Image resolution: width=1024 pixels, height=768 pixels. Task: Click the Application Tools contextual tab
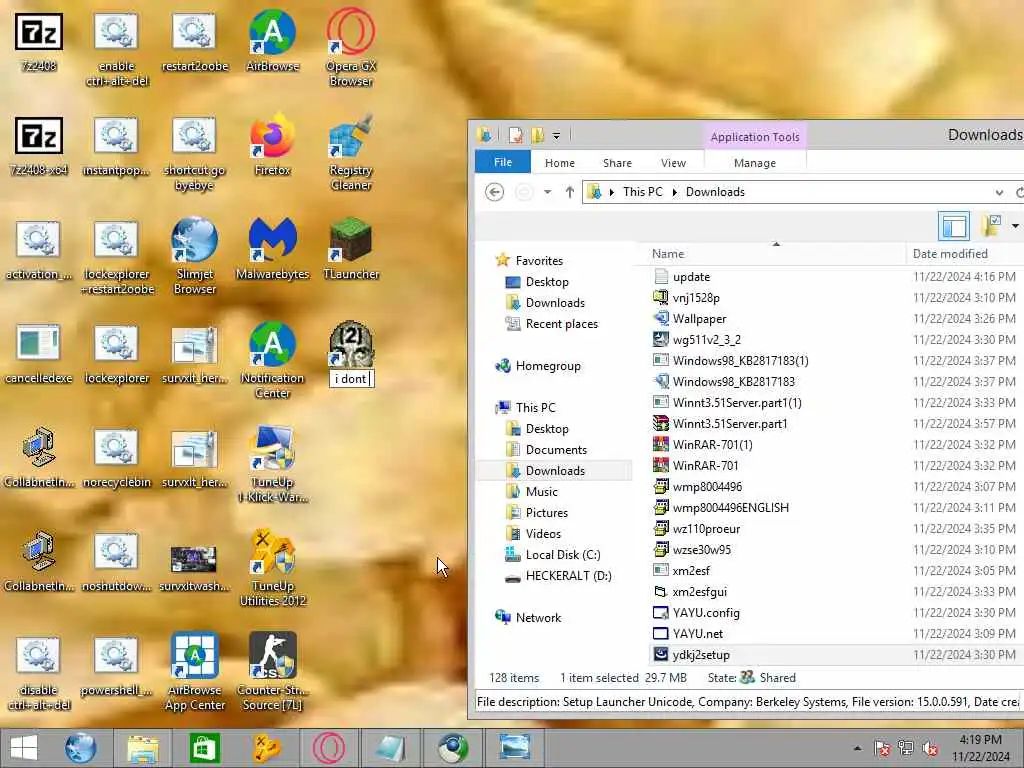pyautogui.click(x=755, y=136)
